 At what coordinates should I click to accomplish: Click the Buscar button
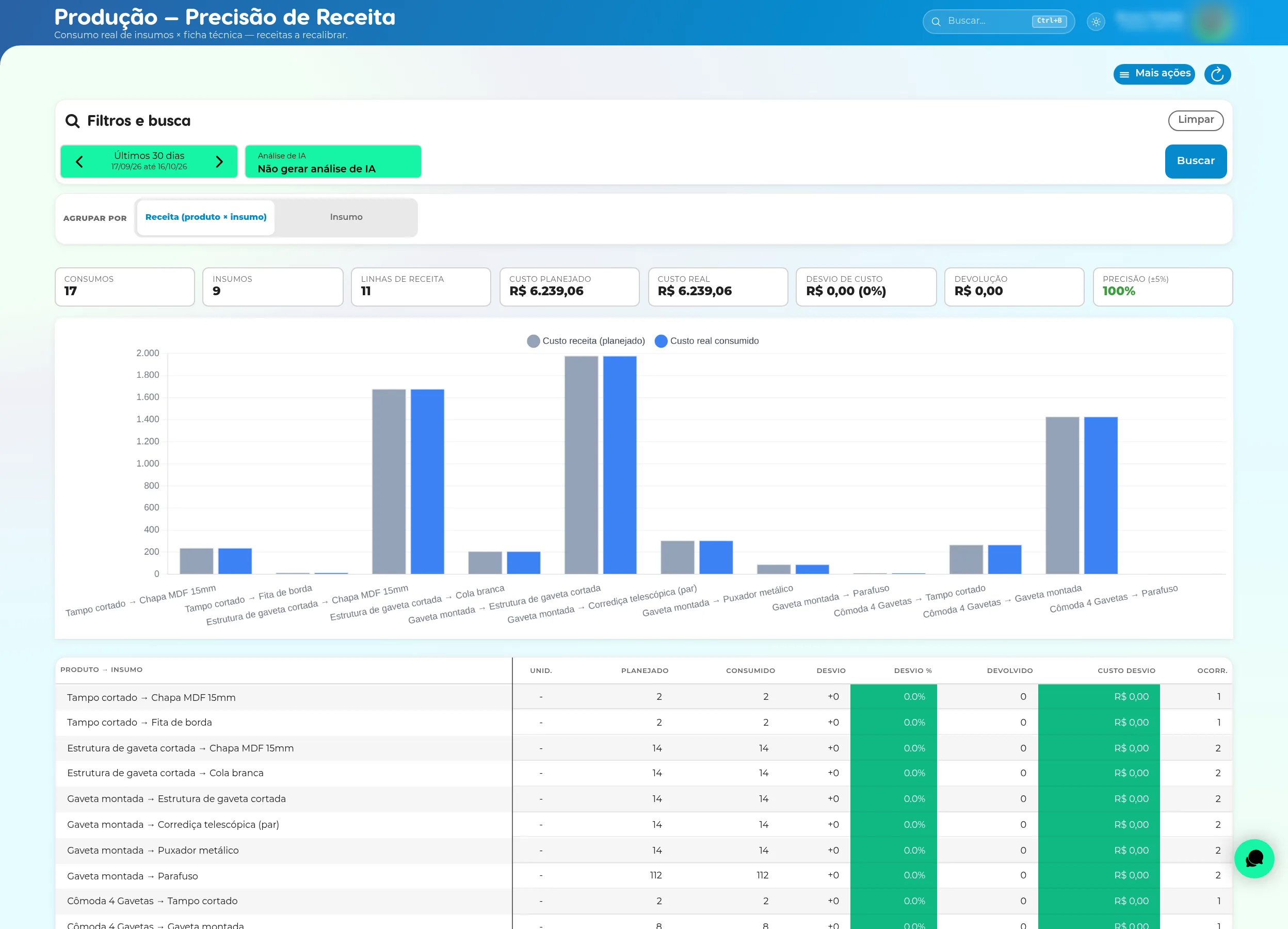(1196, 161)
